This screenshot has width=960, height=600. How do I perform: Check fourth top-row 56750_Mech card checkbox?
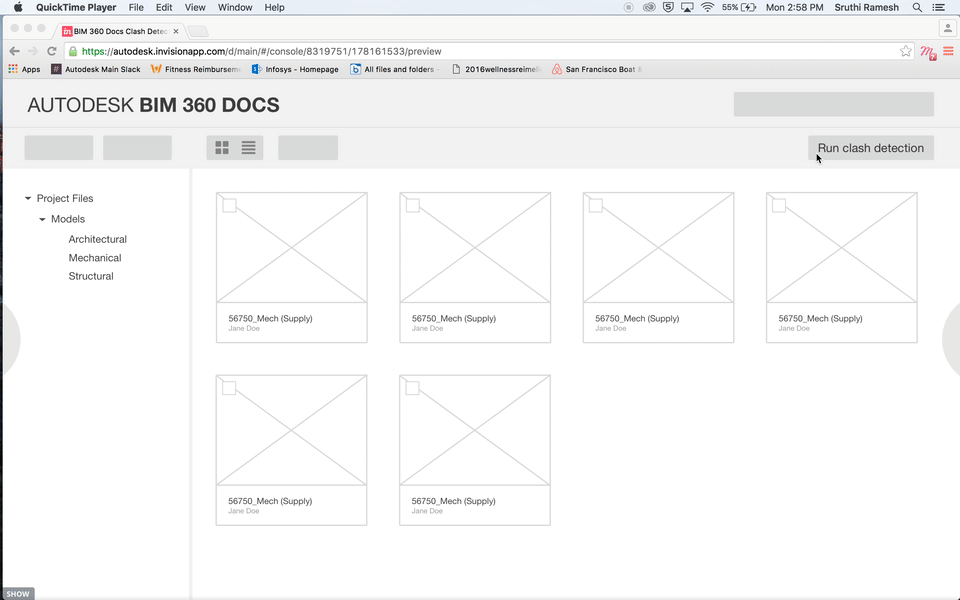pyautogui.click(x=779, y=206)
